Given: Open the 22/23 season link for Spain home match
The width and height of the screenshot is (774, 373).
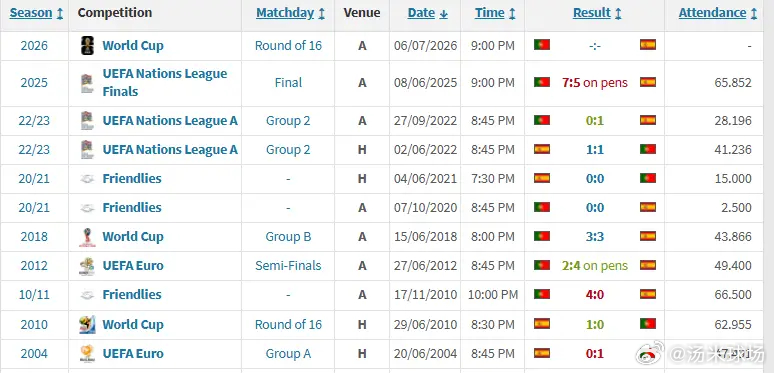Looking at the screenshot, I should pyautogui.click(x=34, y=149).
